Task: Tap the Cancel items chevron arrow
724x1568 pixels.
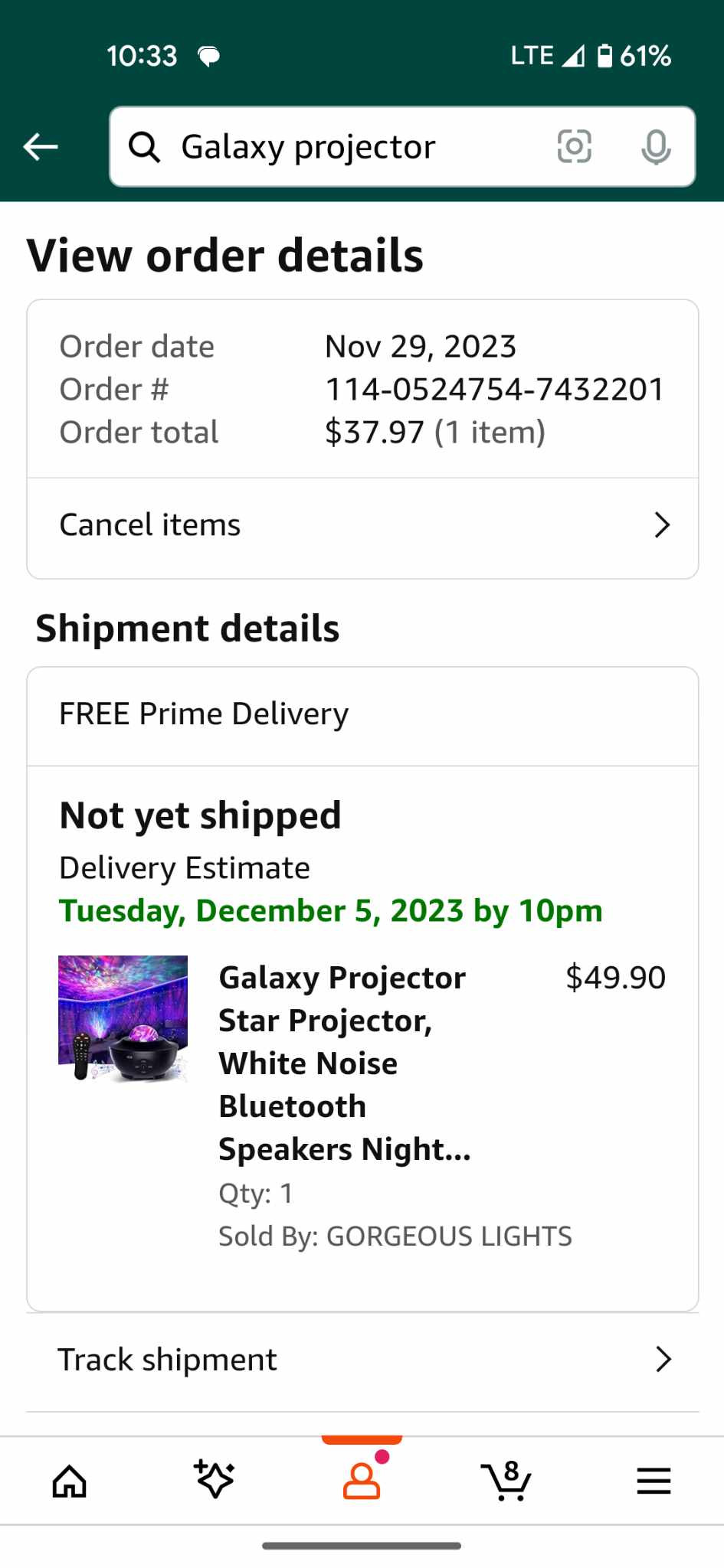Action: click(662, 525)
